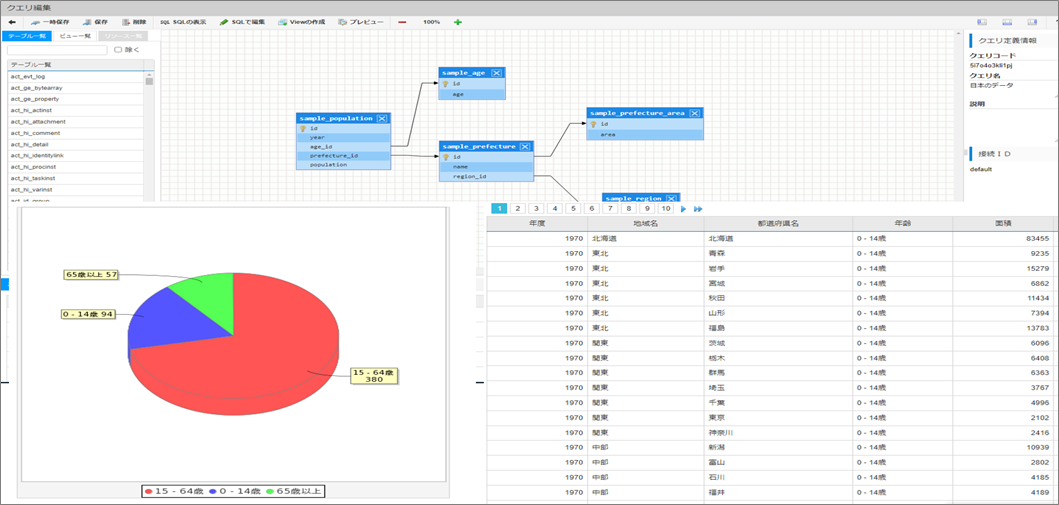Zoom in with the green plus icon
The image size is (1059, 505).
tap(458, 22)
